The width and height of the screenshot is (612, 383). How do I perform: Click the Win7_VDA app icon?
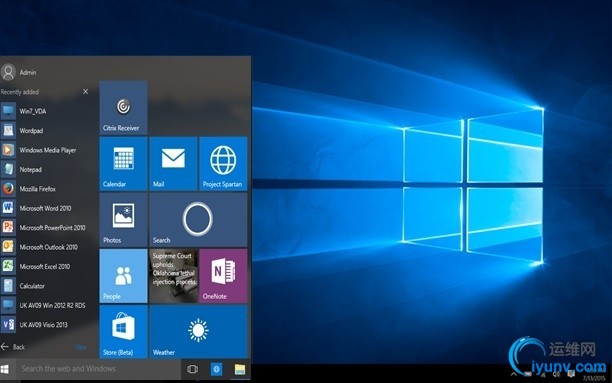[8, 111]
